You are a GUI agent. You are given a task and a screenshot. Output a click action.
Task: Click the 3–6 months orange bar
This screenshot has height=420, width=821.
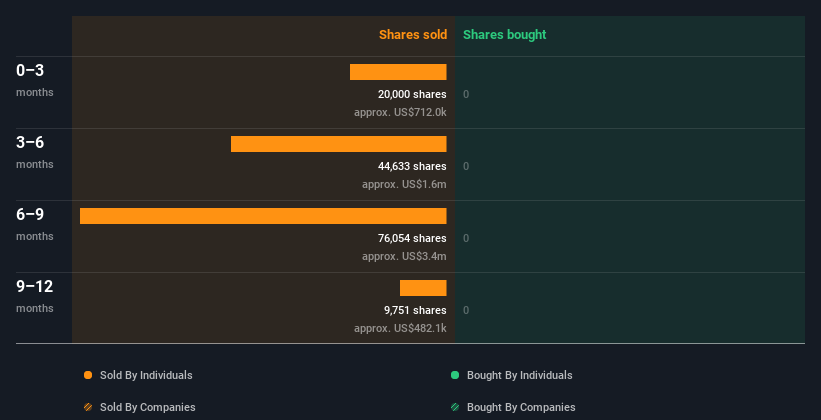click(338, 144)
